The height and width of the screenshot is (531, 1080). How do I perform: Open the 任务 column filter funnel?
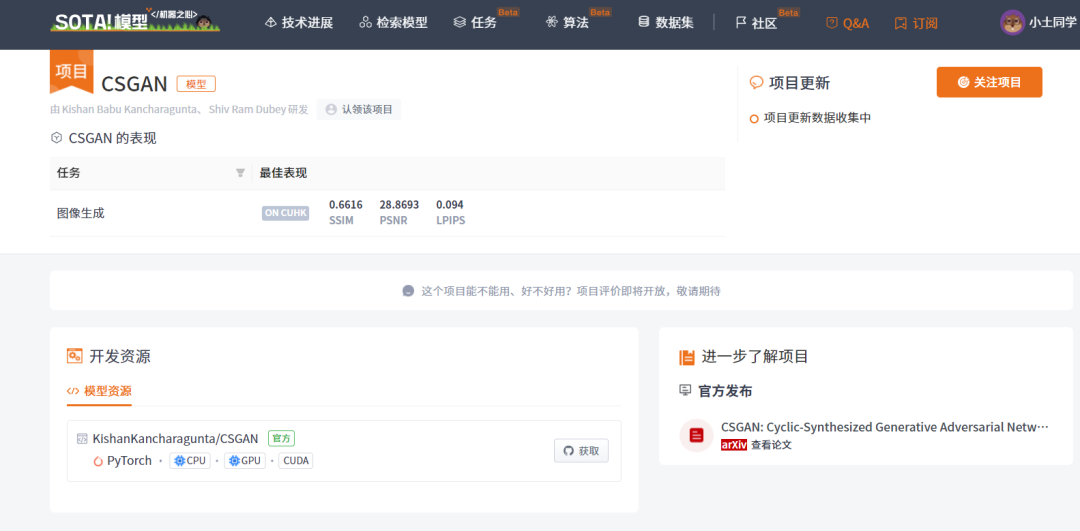click(x=240, y=173)
